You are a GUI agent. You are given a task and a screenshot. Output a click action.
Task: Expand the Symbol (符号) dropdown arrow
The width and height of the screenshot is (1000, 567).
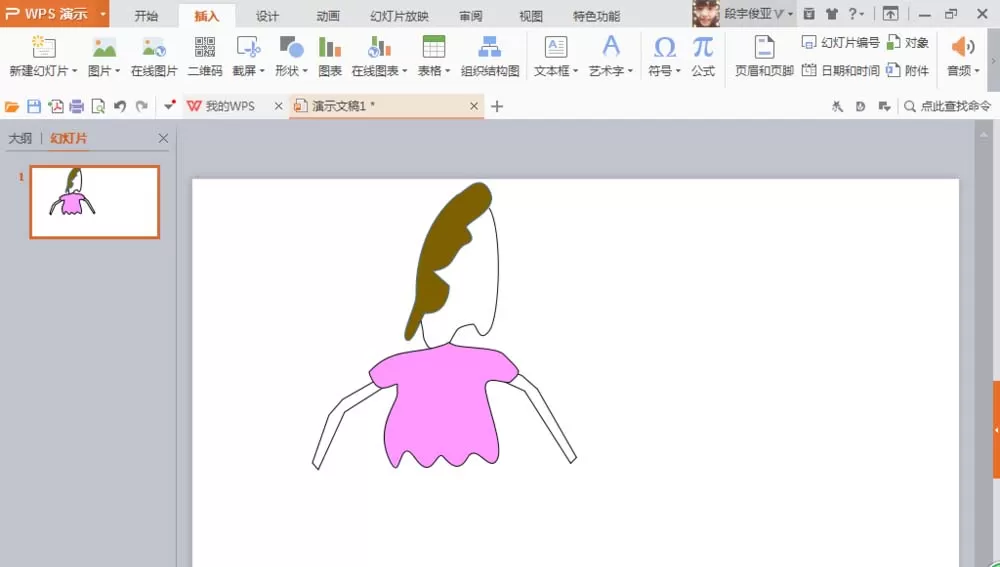677,71
